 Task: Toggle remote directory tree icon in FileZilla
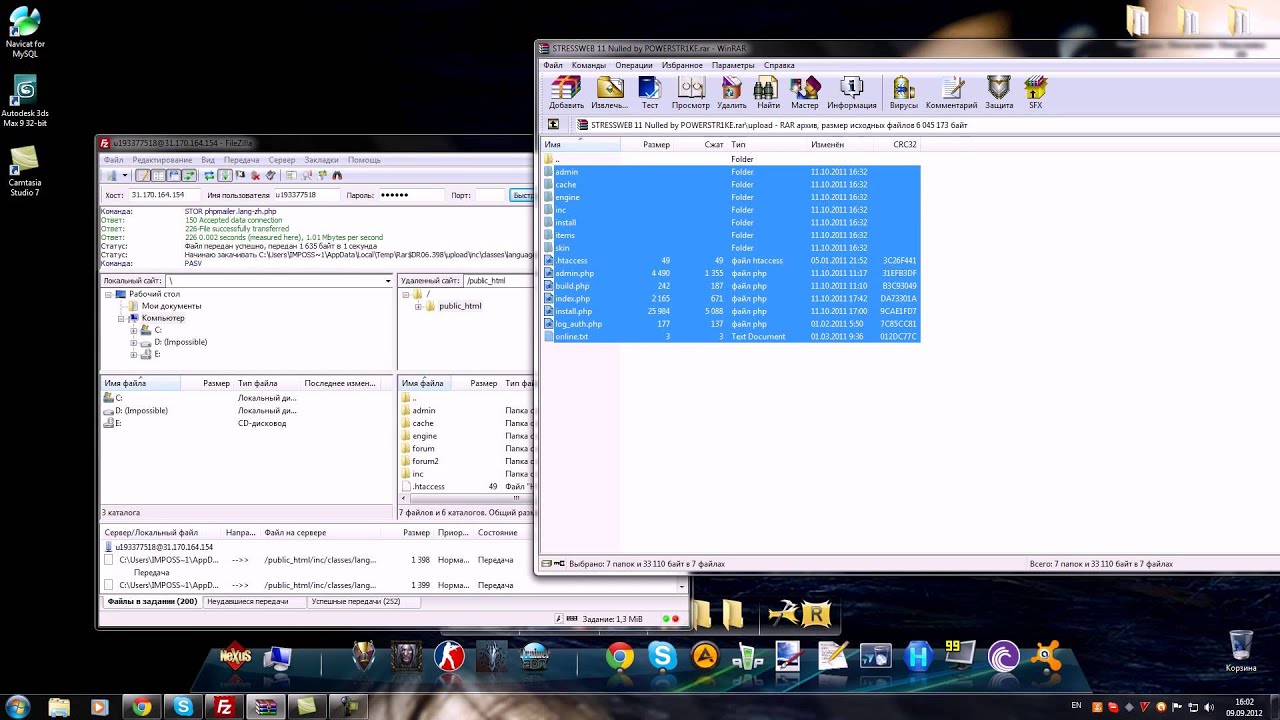pos(173,175)
